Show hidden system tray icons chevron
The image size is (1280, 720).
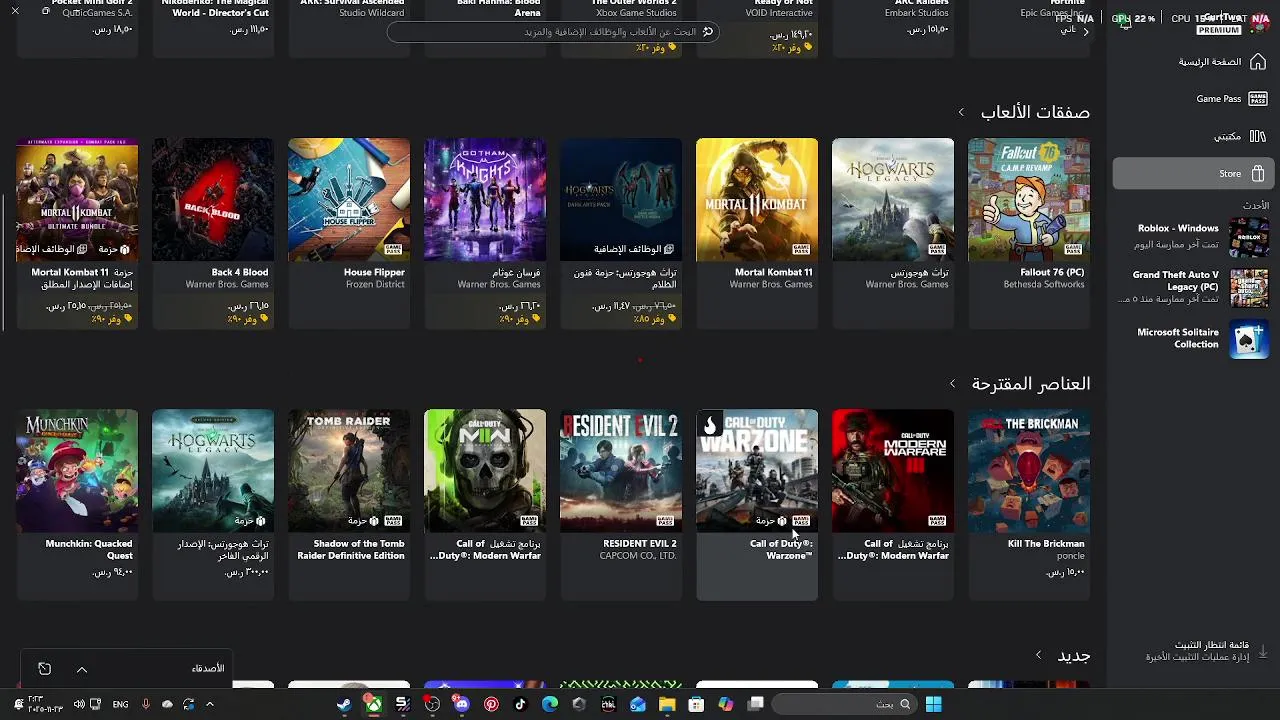point(209,705)
